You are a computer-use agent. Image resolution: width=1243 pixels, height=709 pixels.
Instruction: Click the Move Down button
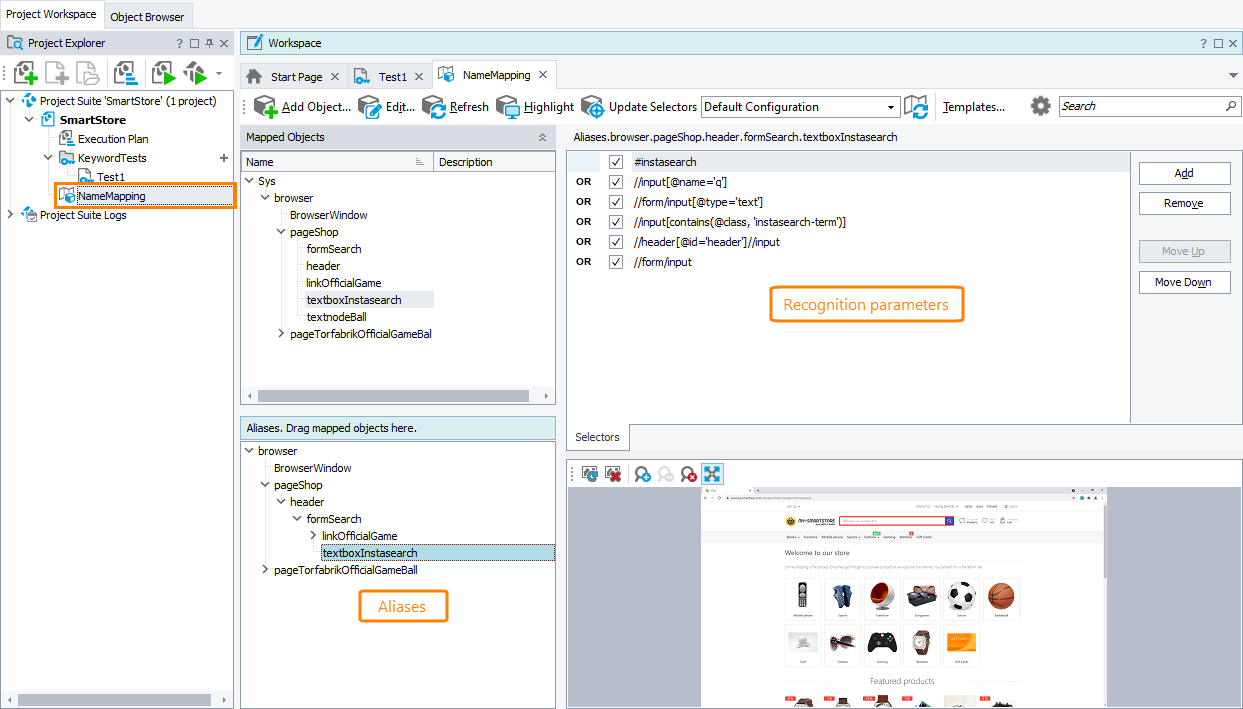(1184, 283)
